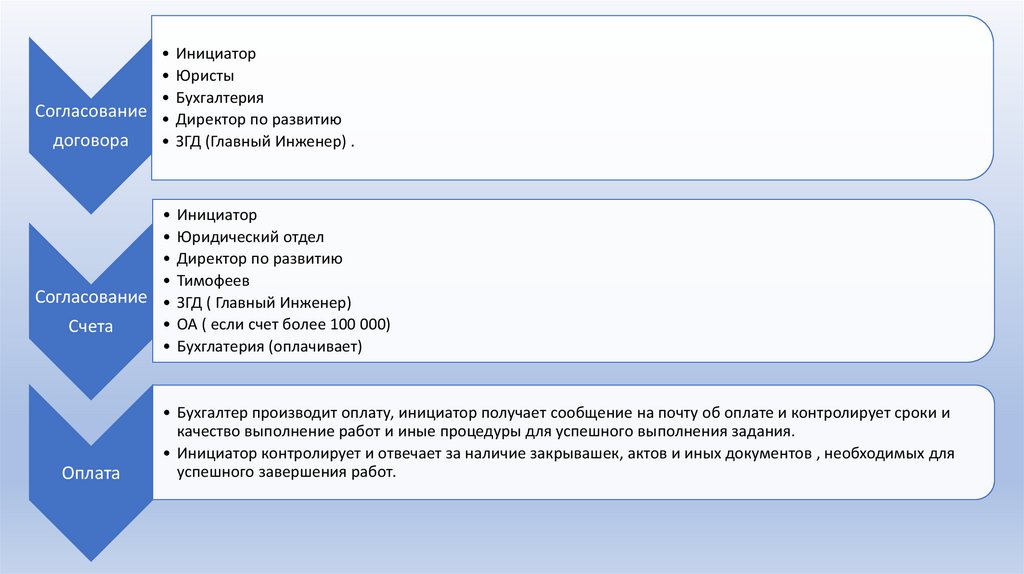The width and height of the screenshot is (1024, 574).
Task: Click "ЗГД ( Главный Инженер)" in the invoice list
Action: coord(264,303)
